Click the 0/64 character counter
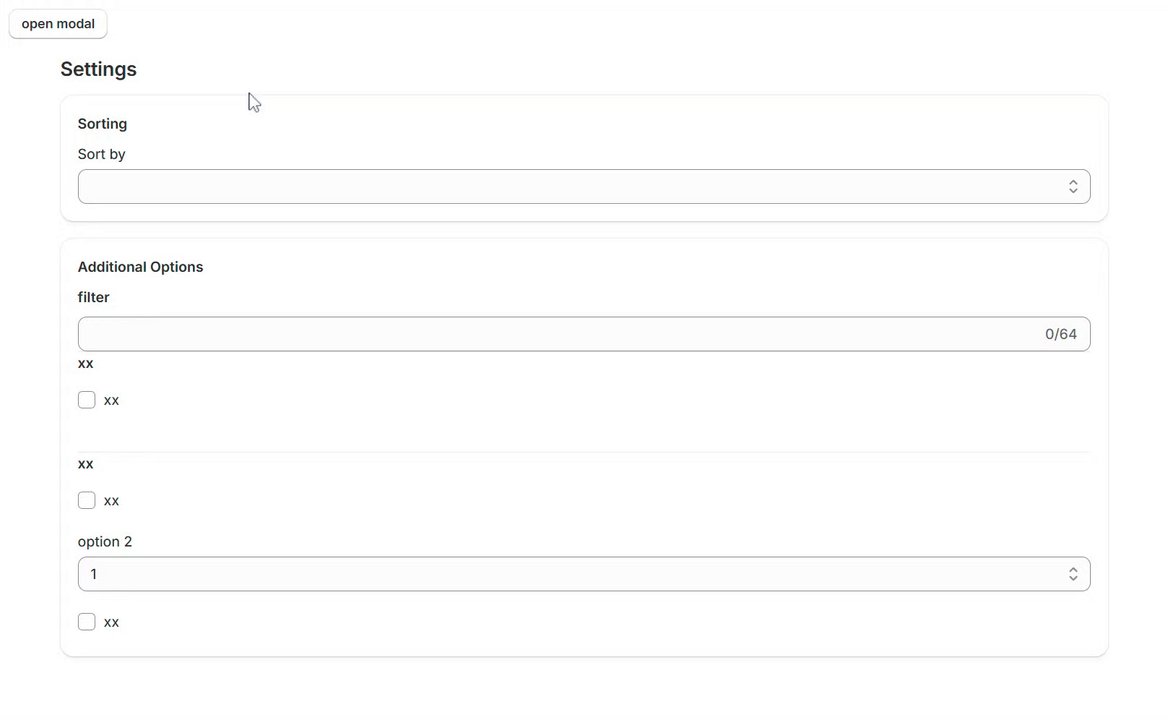The height and width of the screenshot is (720, 1168). [1060, 334]
